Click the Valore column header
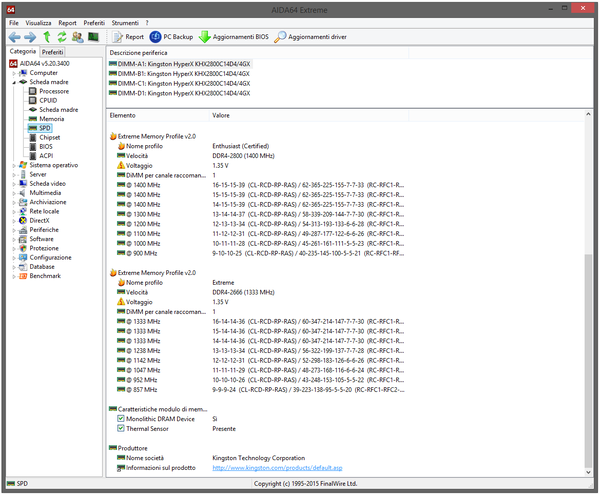600x495 pixels. coord(309,116)
